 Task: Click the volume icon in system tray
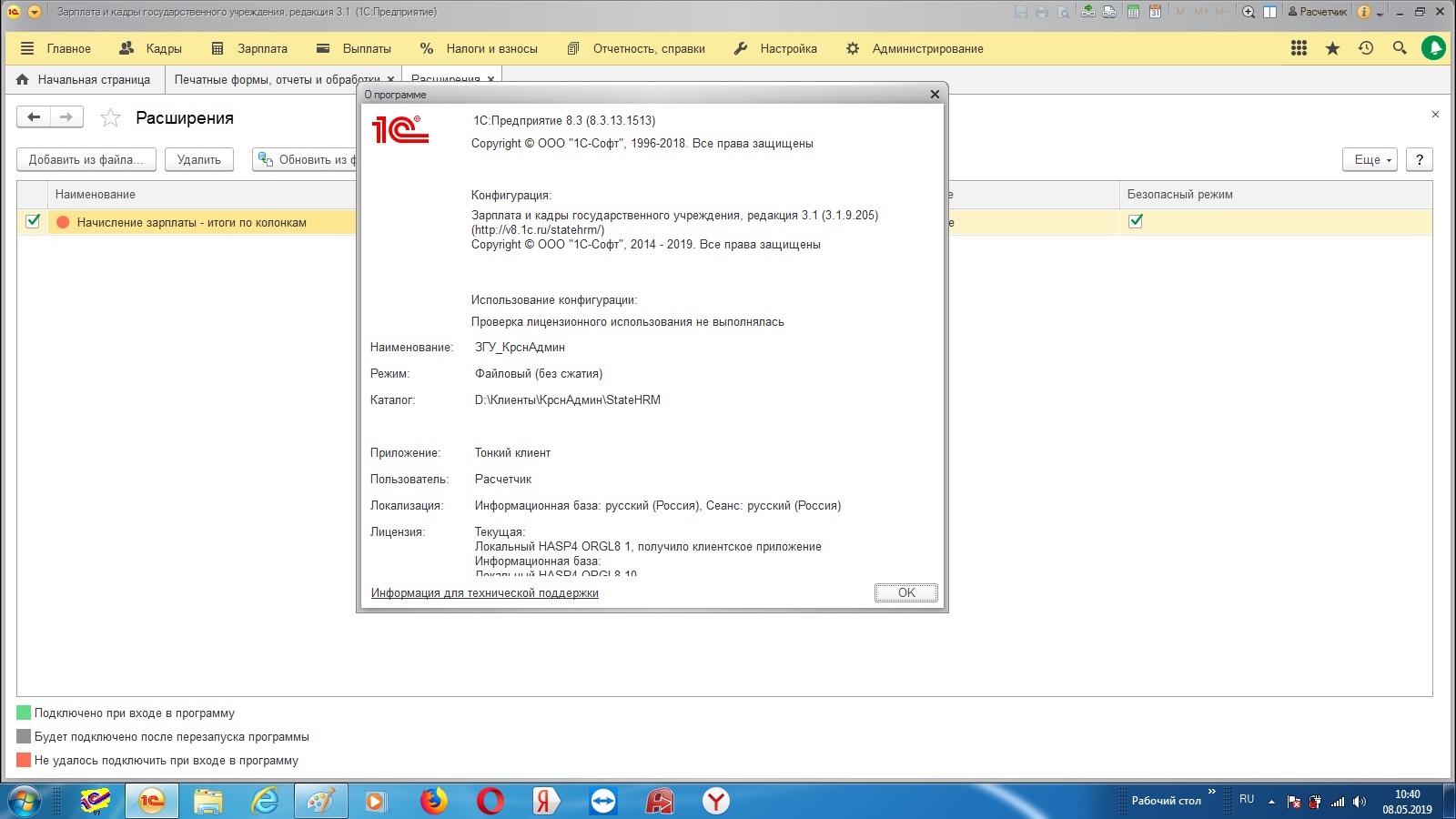click(1360, 802)
